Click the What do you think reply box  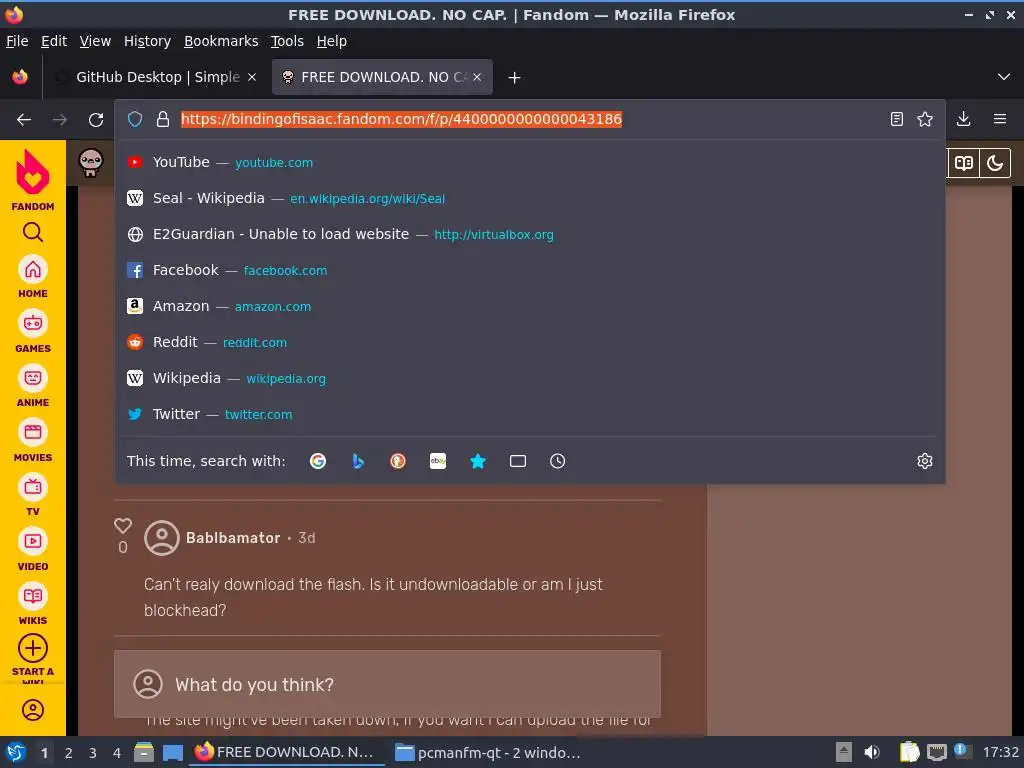click(387, 684)
